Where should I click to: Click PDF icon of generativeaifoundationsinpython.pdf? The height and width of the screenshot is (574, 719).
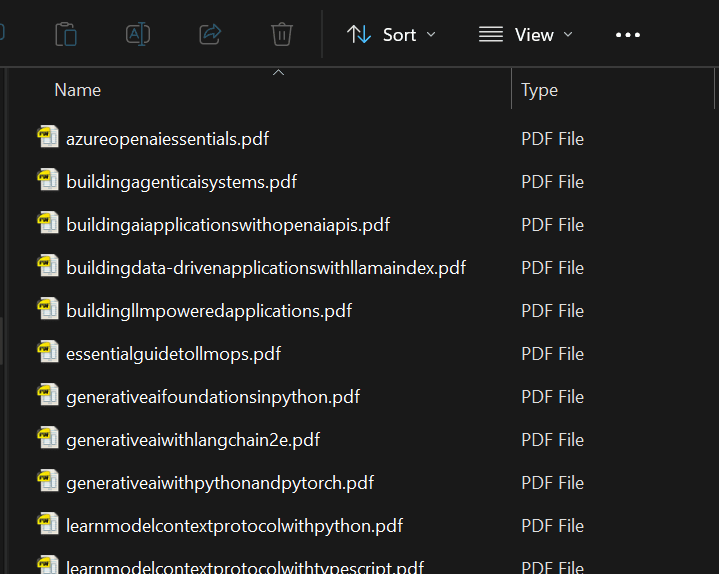pos(48,395)
